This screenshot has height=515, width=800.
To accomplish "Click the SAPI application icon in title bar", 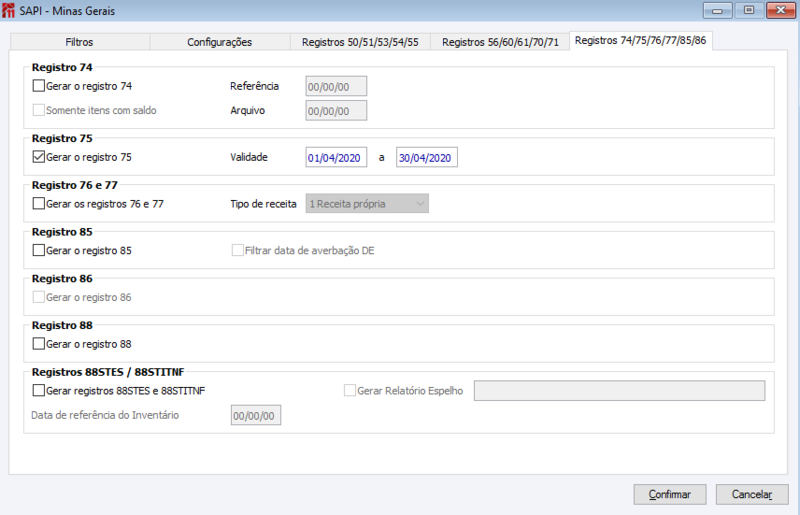I will (x=8, y=10).
